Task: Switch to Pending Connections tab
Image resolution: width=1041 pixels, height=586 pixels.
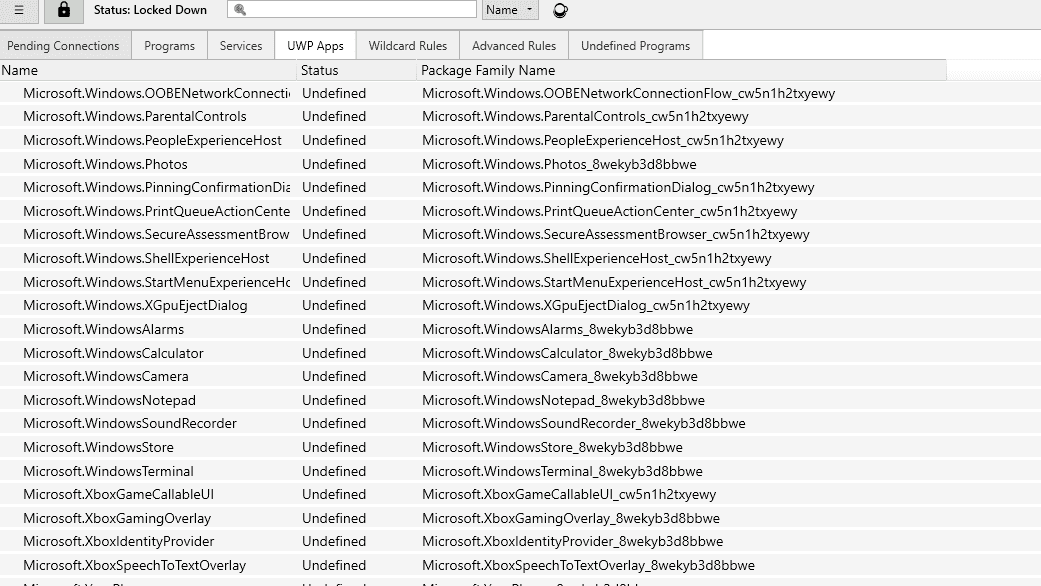Action: click(64, 46)
